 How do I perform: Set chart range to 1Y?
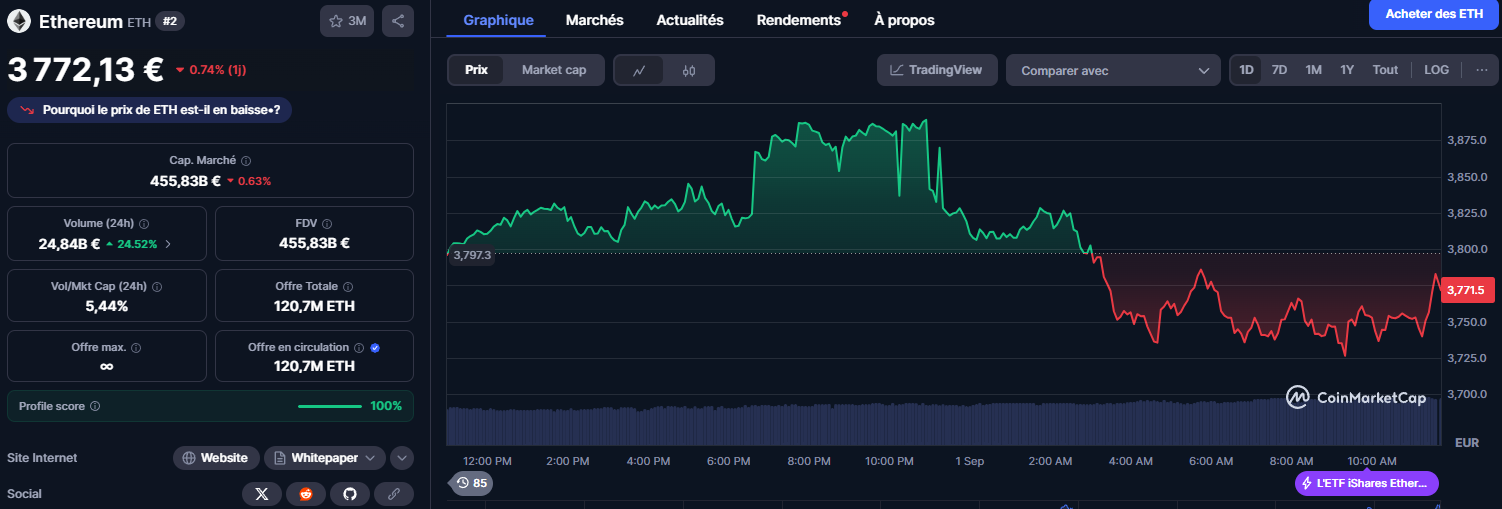(x=1347, y=70)
